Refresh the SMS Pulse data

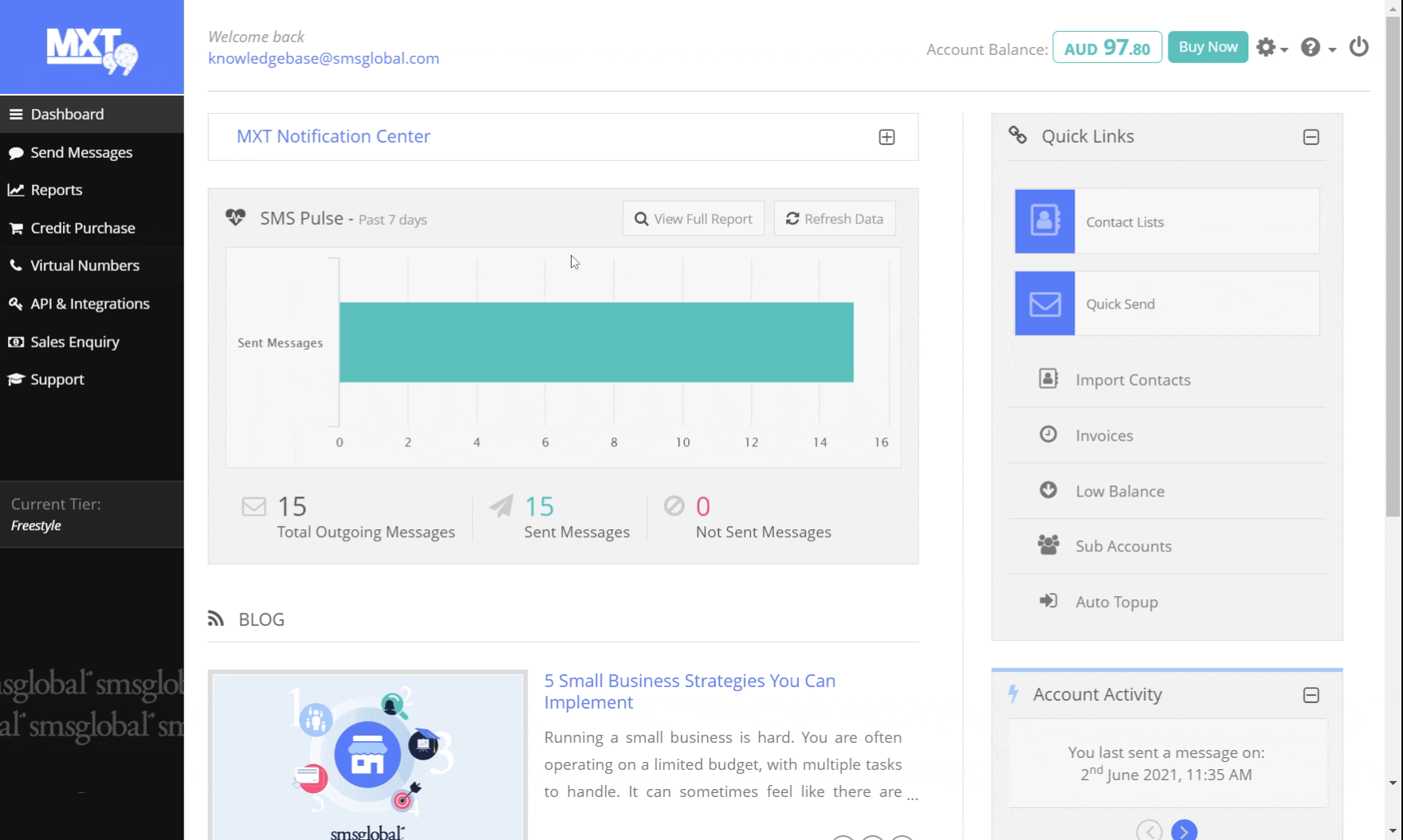pos(835,218)
